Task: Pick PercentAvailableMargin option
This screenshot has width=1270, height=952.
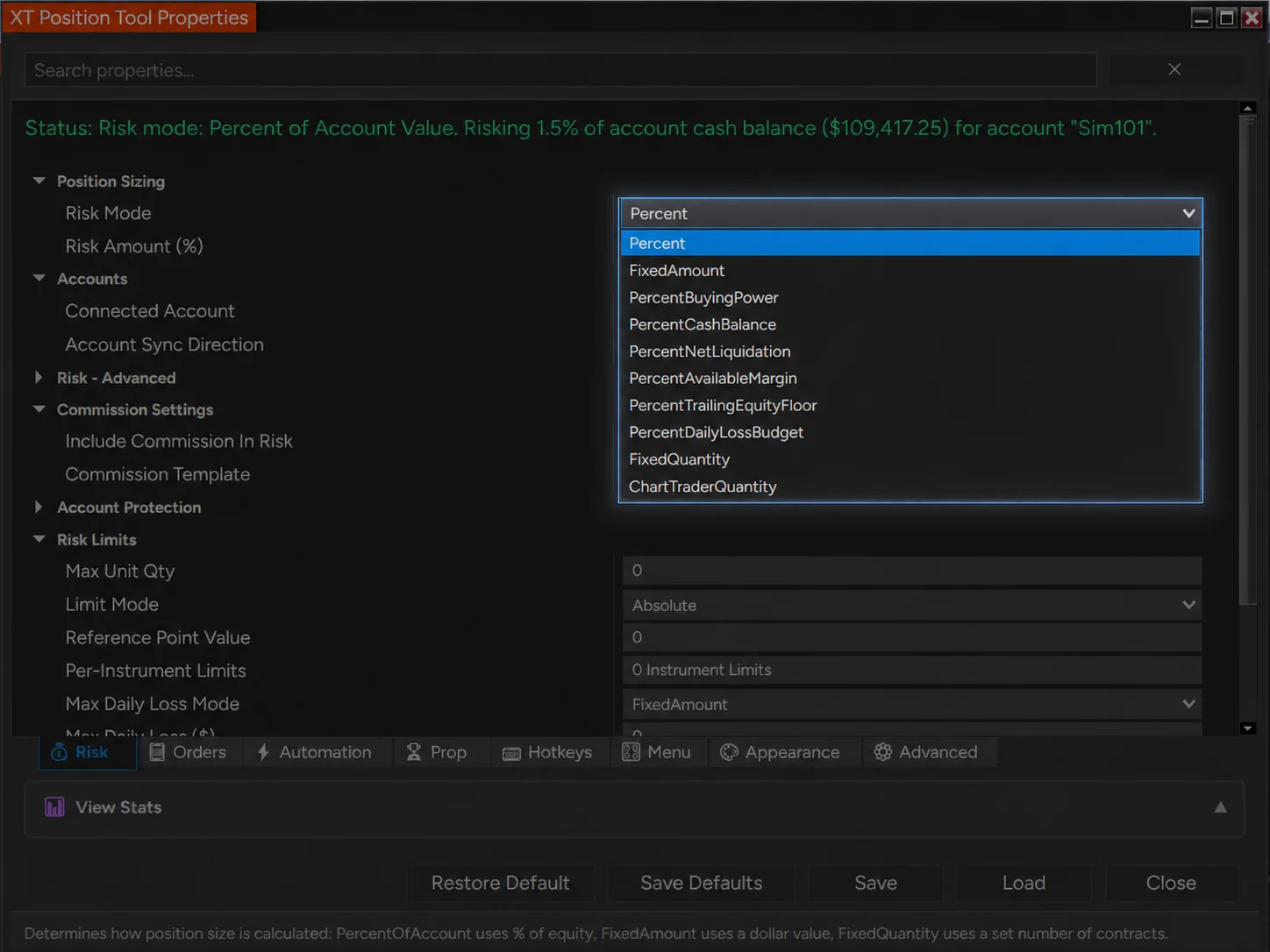Action: pyautogui.click(x=910, y=378)
